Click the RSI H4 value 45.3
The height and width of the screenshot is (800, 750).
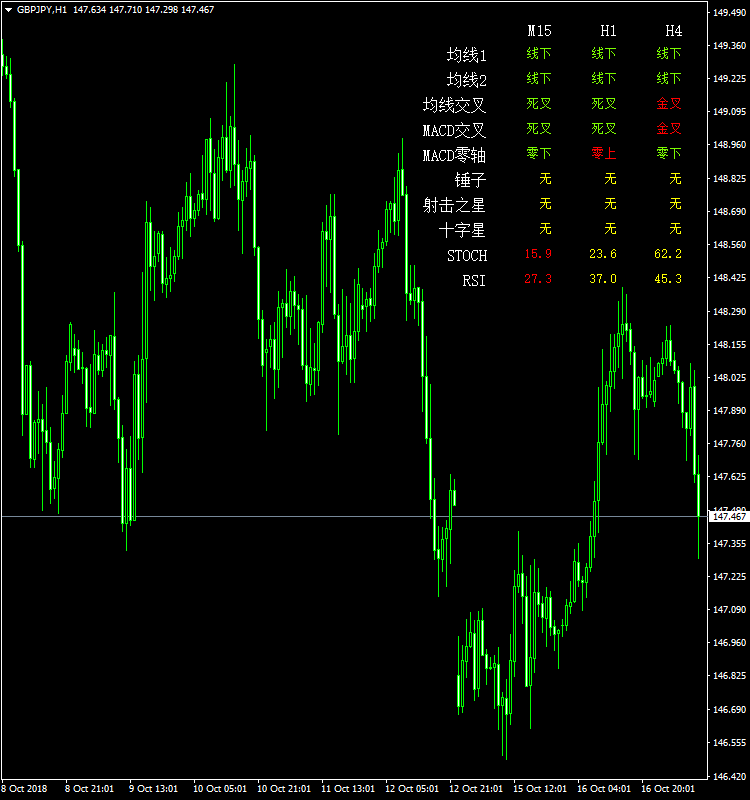pos(668,279)
